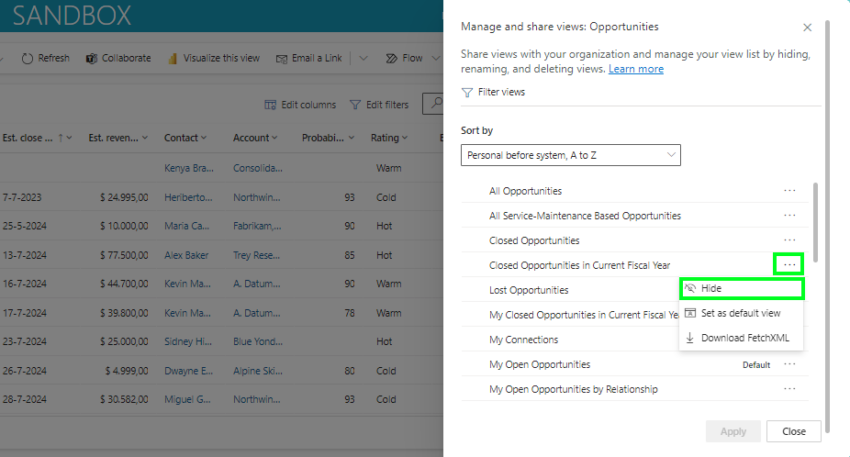Expand the Flow dropdown chevron
Image resolution: width=850 pixels, height=457 pixels.
[x=435, y=59]
